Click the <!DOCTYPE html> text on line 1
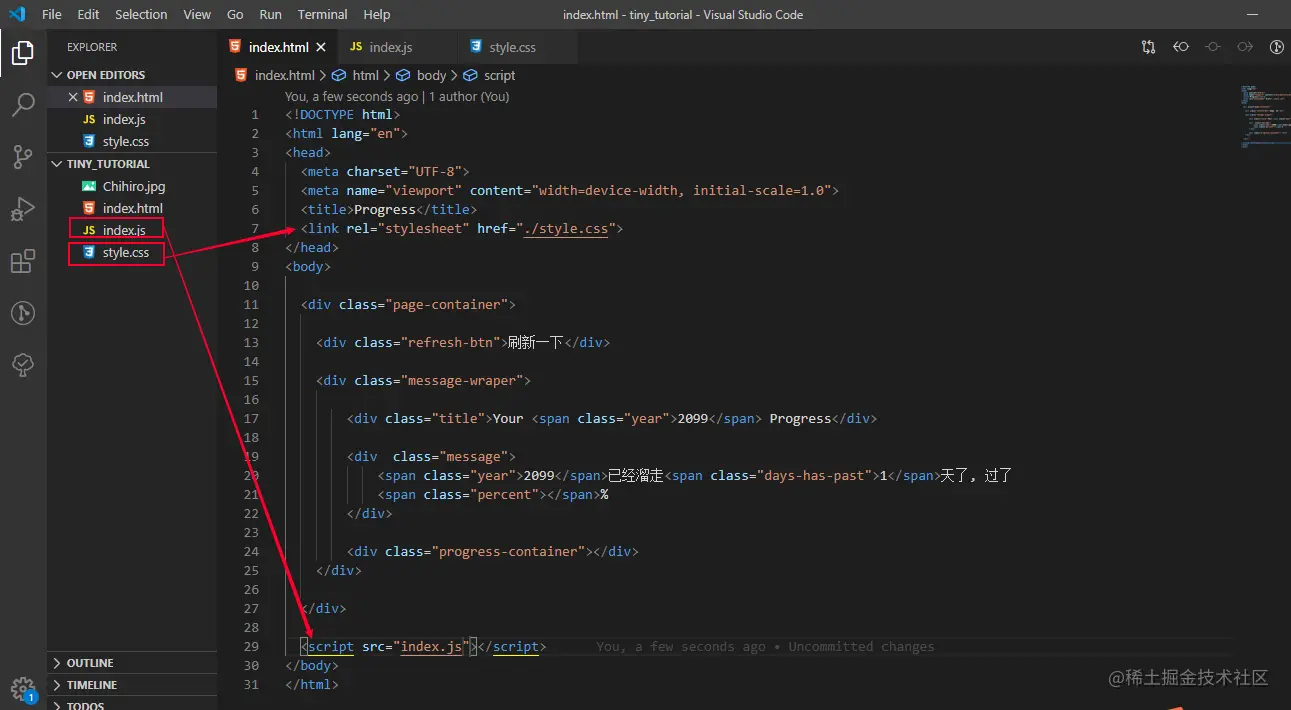1291x710 pixels. [343, 115]
